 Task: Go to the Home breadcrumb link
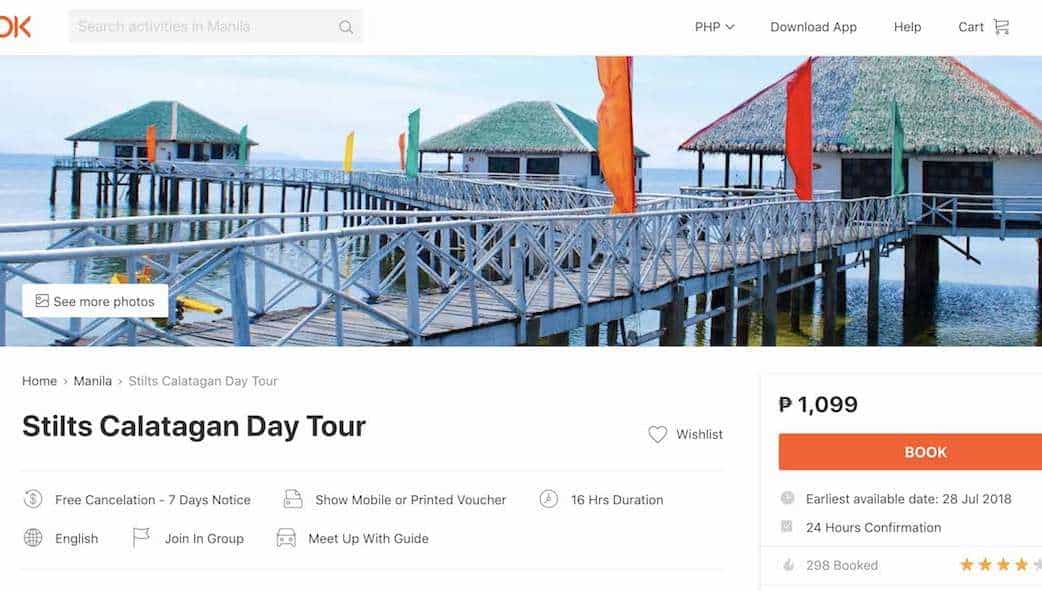click(x=40, y=381)
